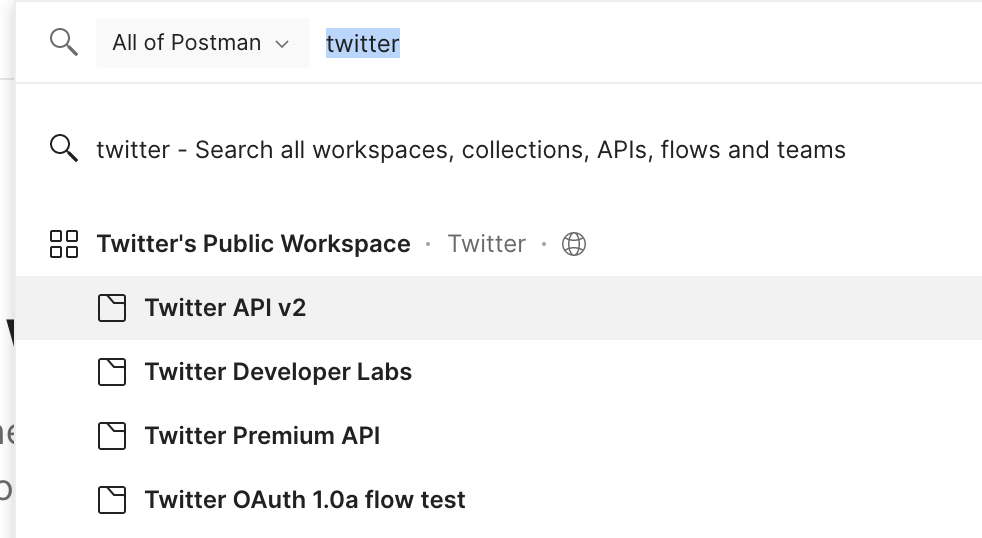Open the Twitter API v2 collection
Image resolution: width=982 pixels, height=538 pixels.
pos(225,308)
